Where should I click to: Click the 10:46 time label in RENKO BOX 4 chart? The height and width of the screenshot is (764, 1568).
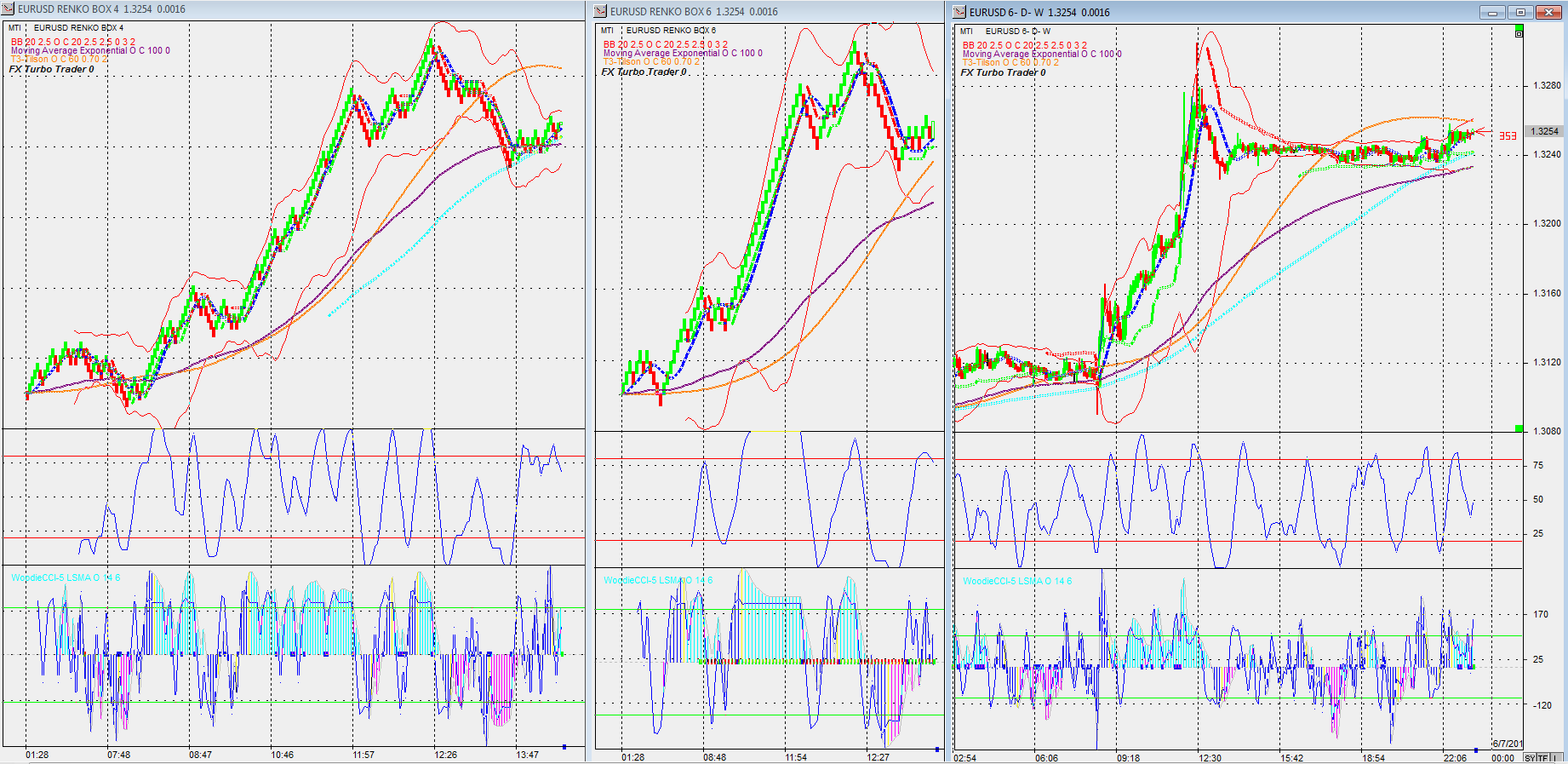click(x=282, y=755)
